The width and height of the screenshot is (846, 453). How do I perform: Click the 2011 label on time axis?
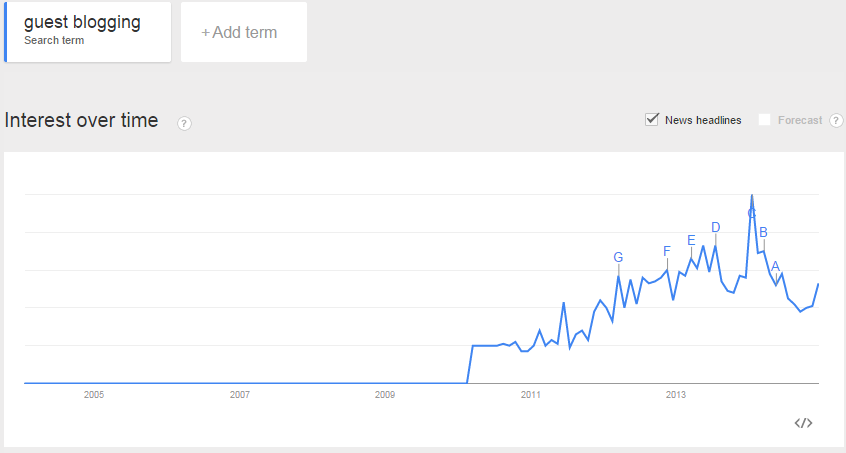530,395
